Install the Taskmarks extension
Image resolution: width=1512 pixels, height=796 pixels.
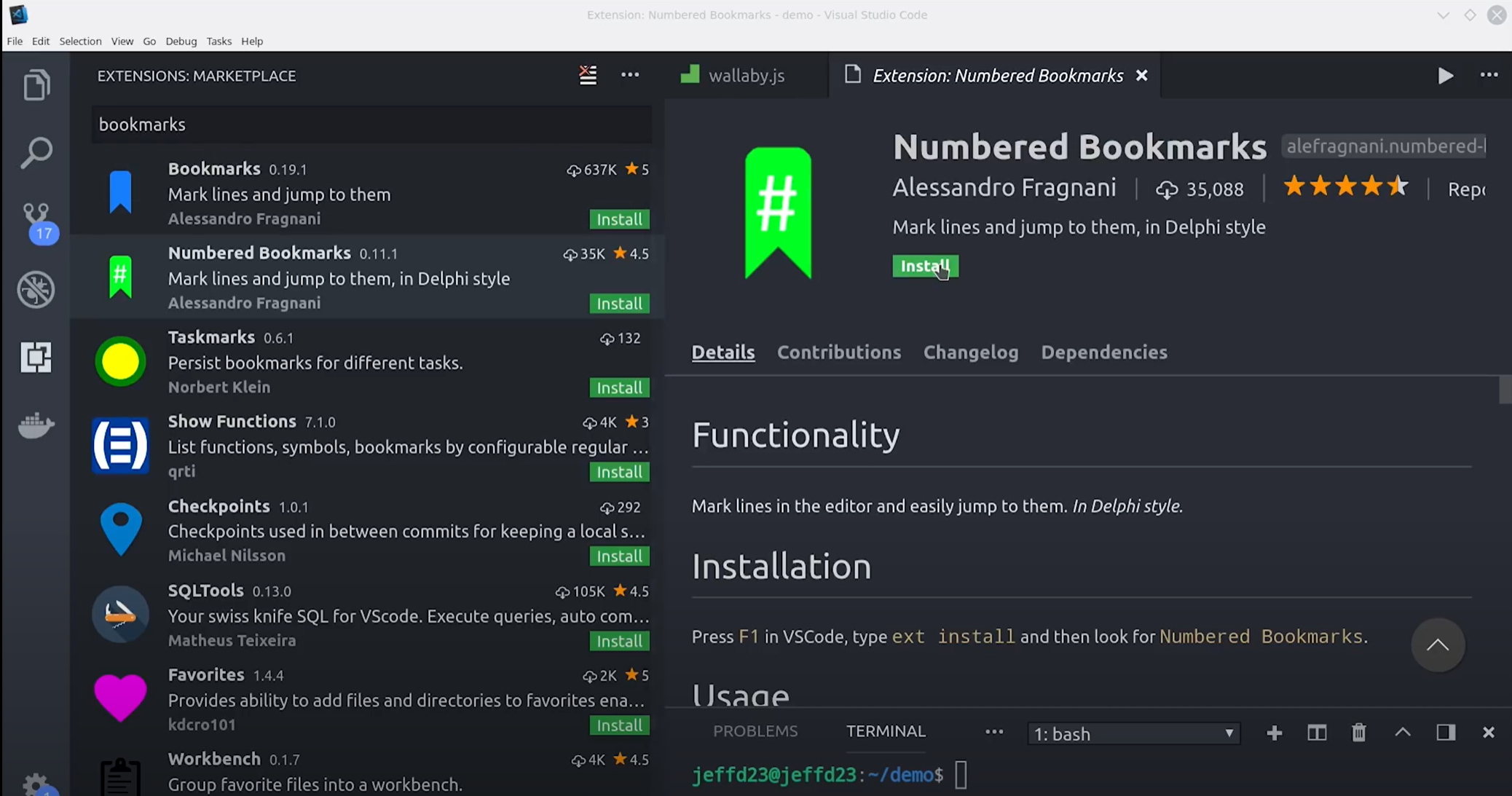click(619, 387)
